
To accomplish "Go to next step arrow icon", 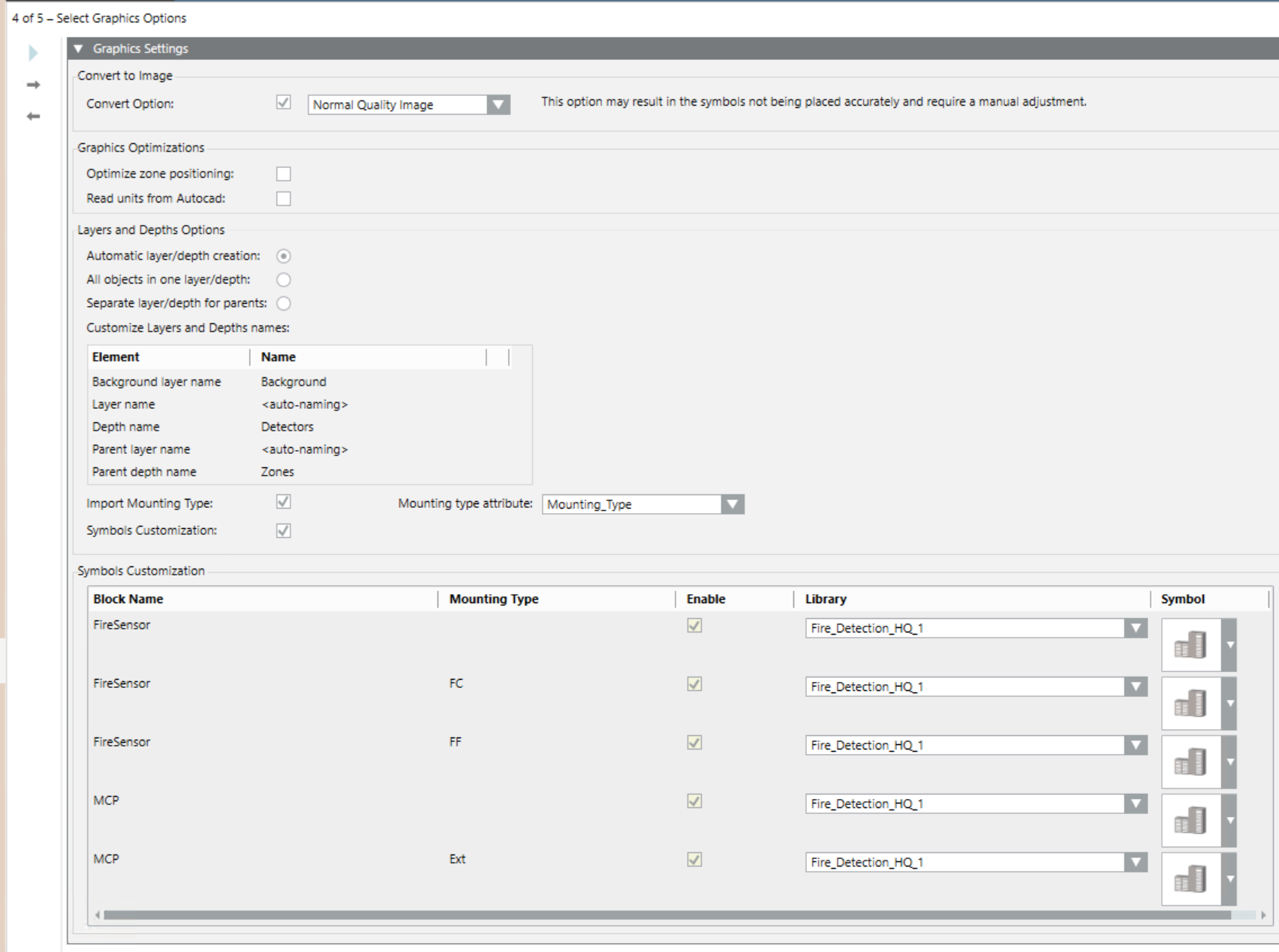I will tap(33, 85).
